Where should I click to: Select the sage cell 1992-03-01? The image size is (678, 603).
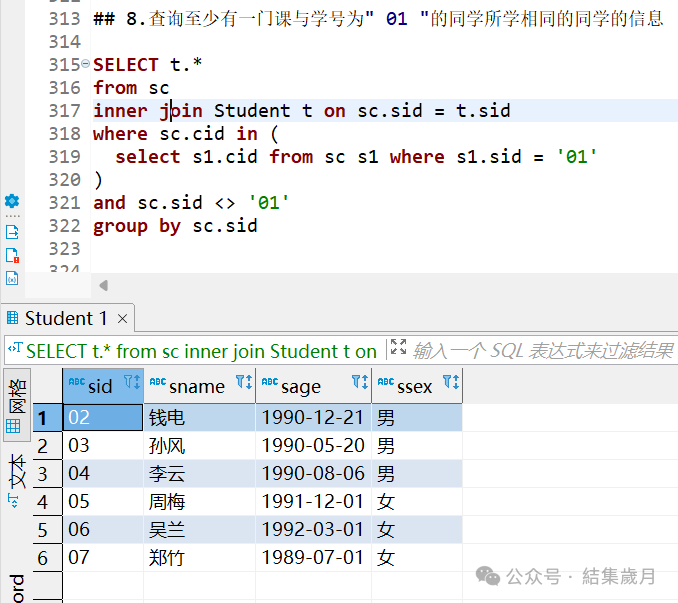[313, 530]
